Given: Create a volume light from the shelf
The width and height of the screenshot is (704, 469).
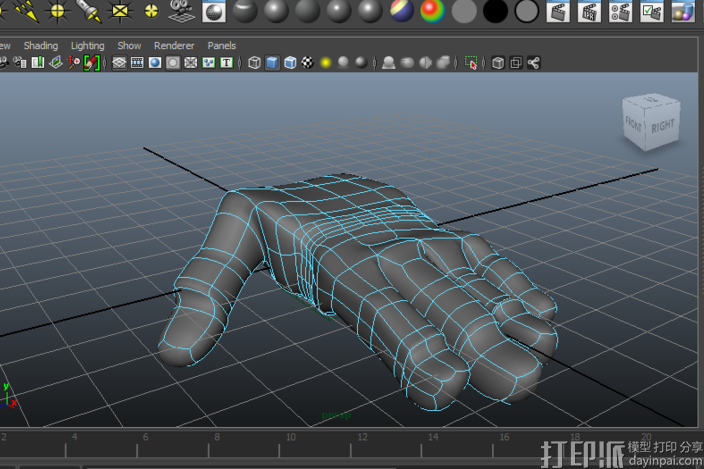Looking at the screenshot, I should coord(151,11).
